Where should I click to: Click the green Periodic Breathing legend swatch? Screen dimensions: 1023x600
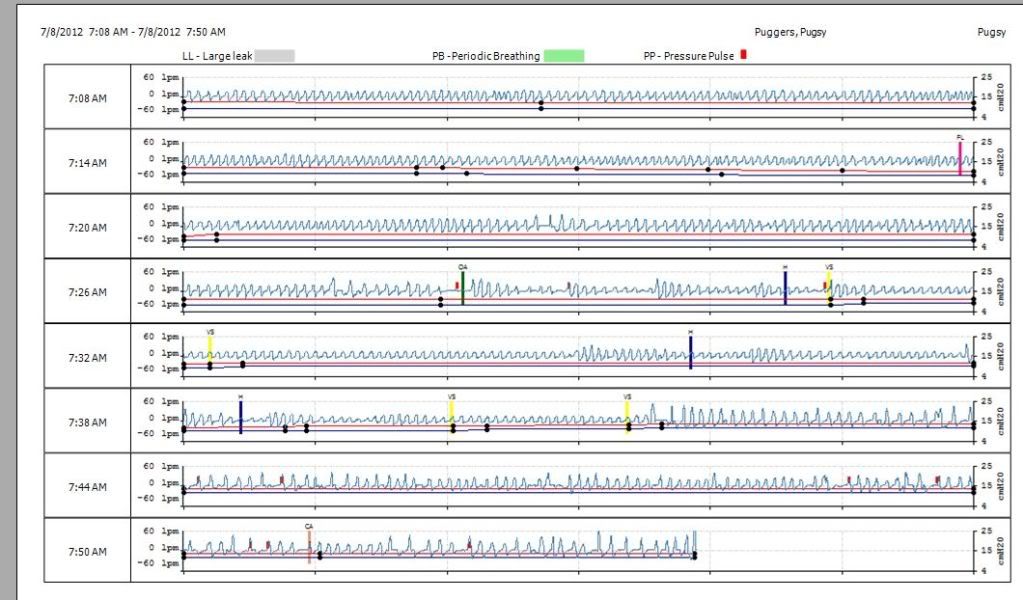[564, 56]
